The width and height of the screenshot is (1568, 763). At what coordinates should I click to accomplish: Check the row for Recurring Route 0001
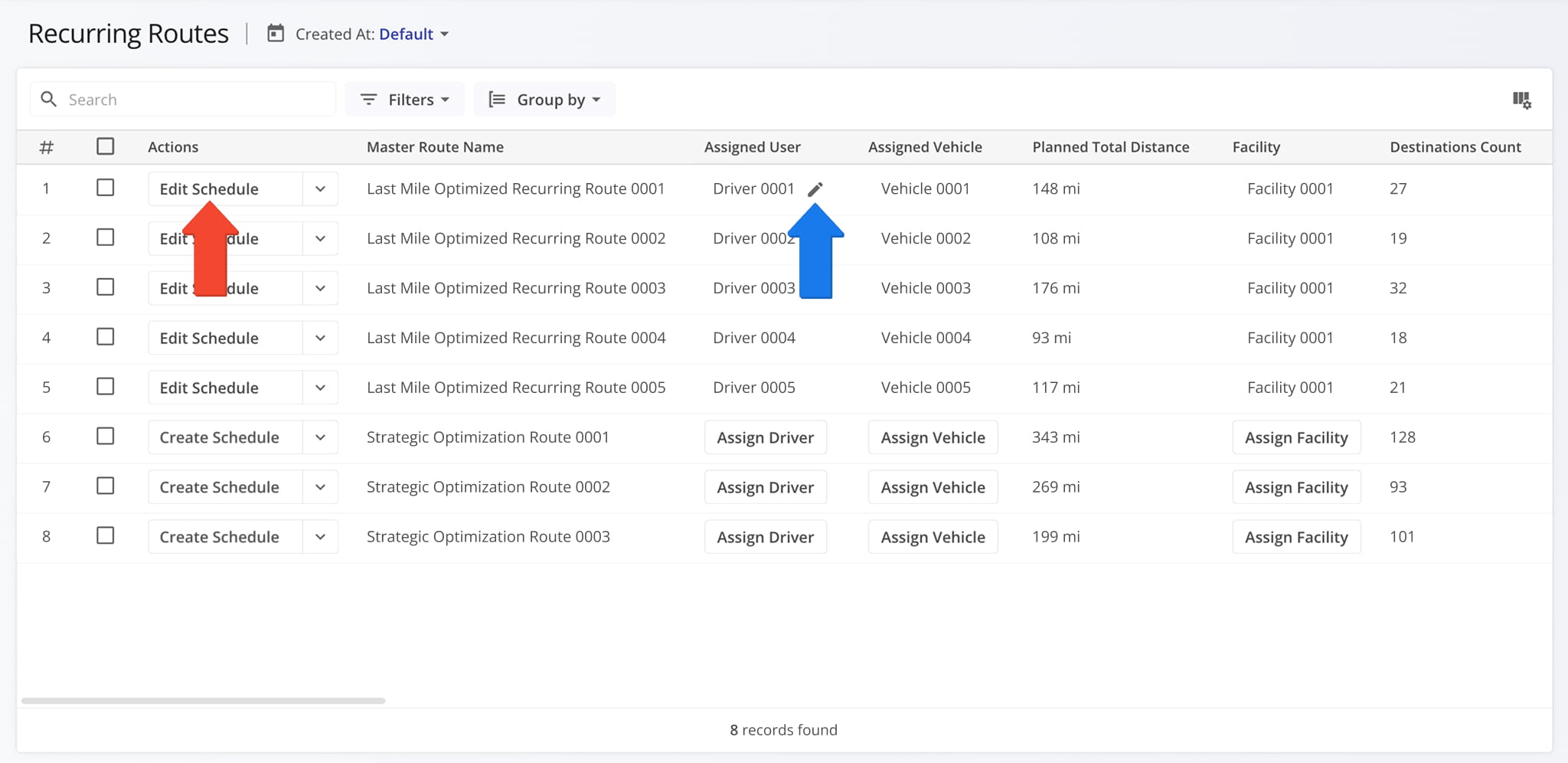pyautogui.click(x=105, y=187)
